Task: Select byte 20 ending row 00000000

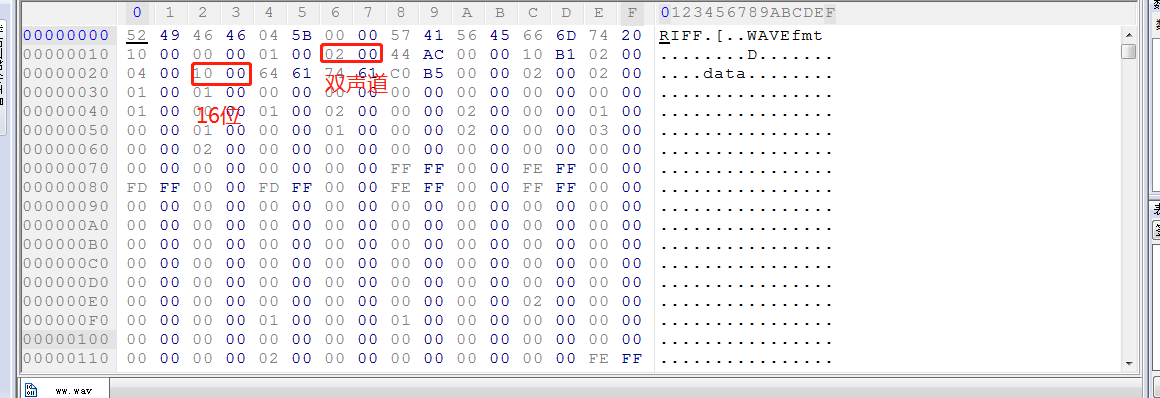Action: (x=632, y=35)
